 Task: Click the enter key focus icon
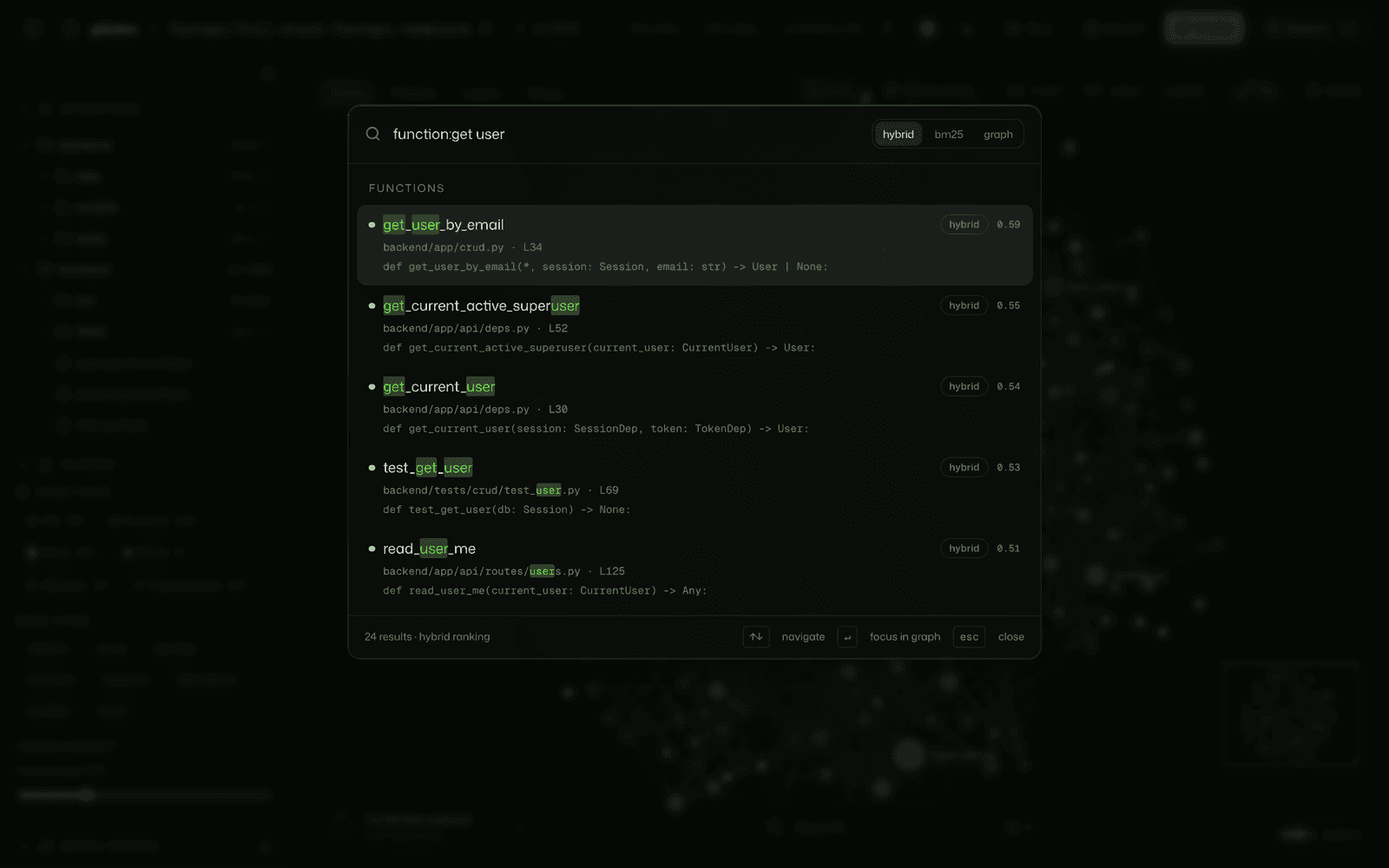(847, 637)
